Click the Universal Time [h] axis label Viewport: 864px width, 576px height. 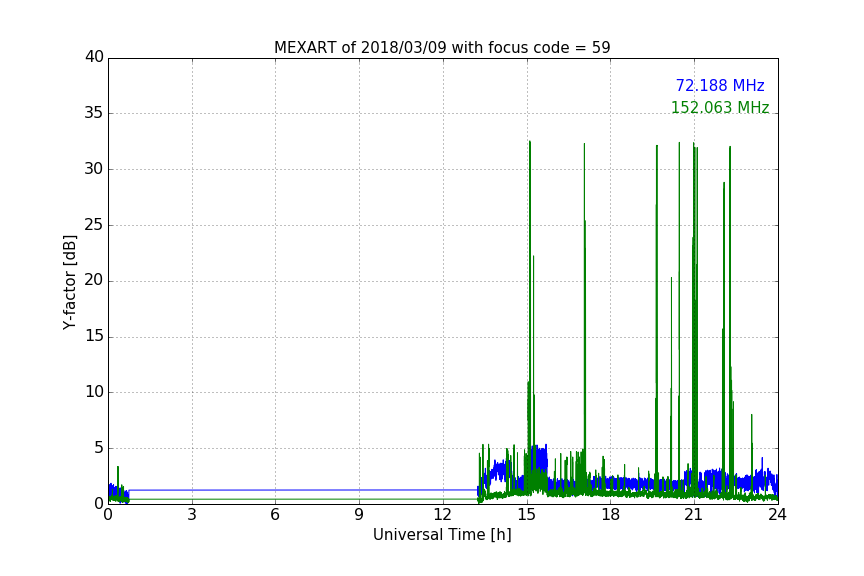pos(442,535)
